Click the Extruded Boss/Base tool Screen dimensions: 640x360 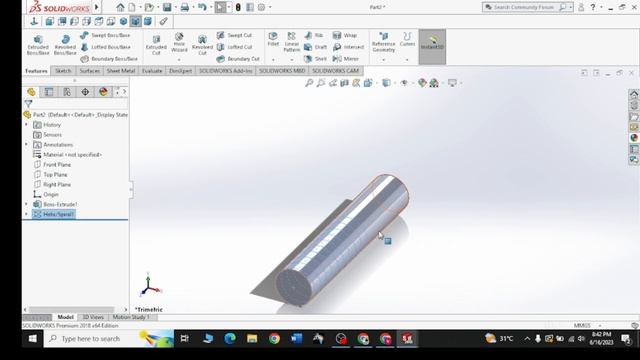coord(38,45)
